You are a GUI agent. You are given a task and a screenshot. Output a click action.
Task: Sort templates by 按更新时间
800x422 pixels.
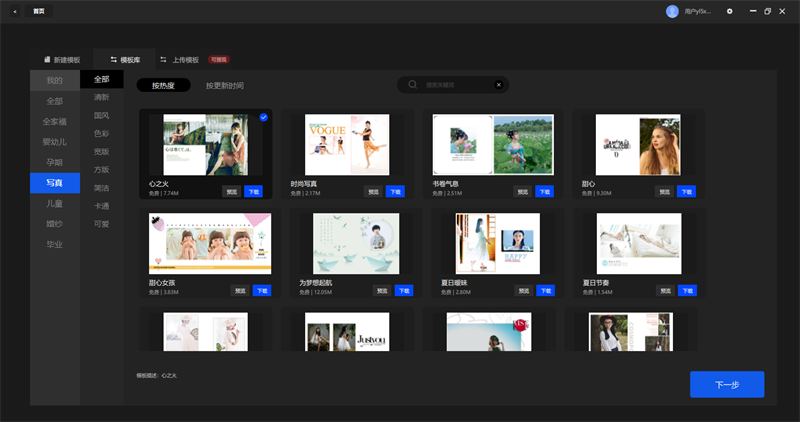pos(224,85)
